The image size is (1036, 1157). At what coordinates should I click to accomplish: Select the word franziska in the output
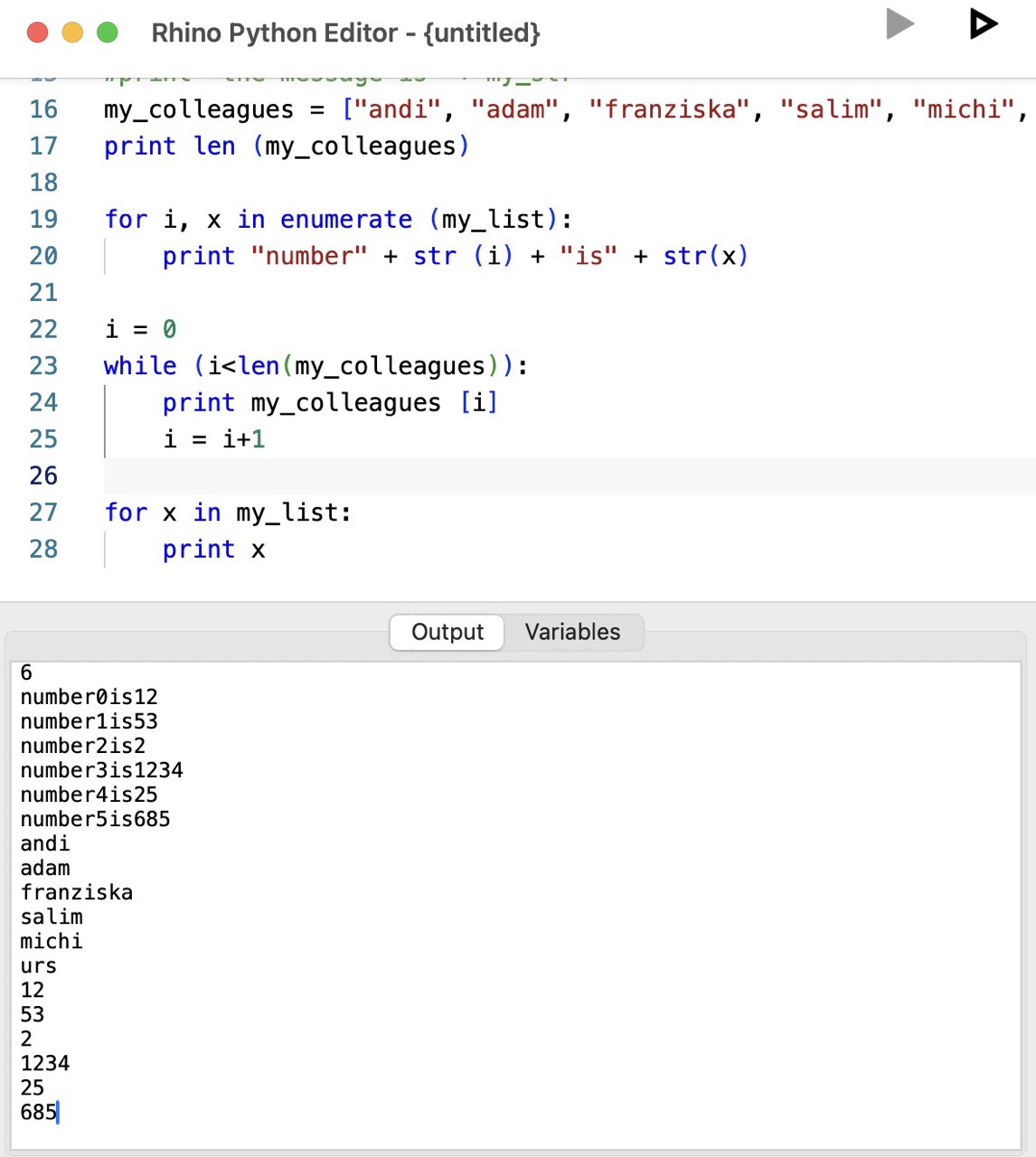click(x=77, y=892)
